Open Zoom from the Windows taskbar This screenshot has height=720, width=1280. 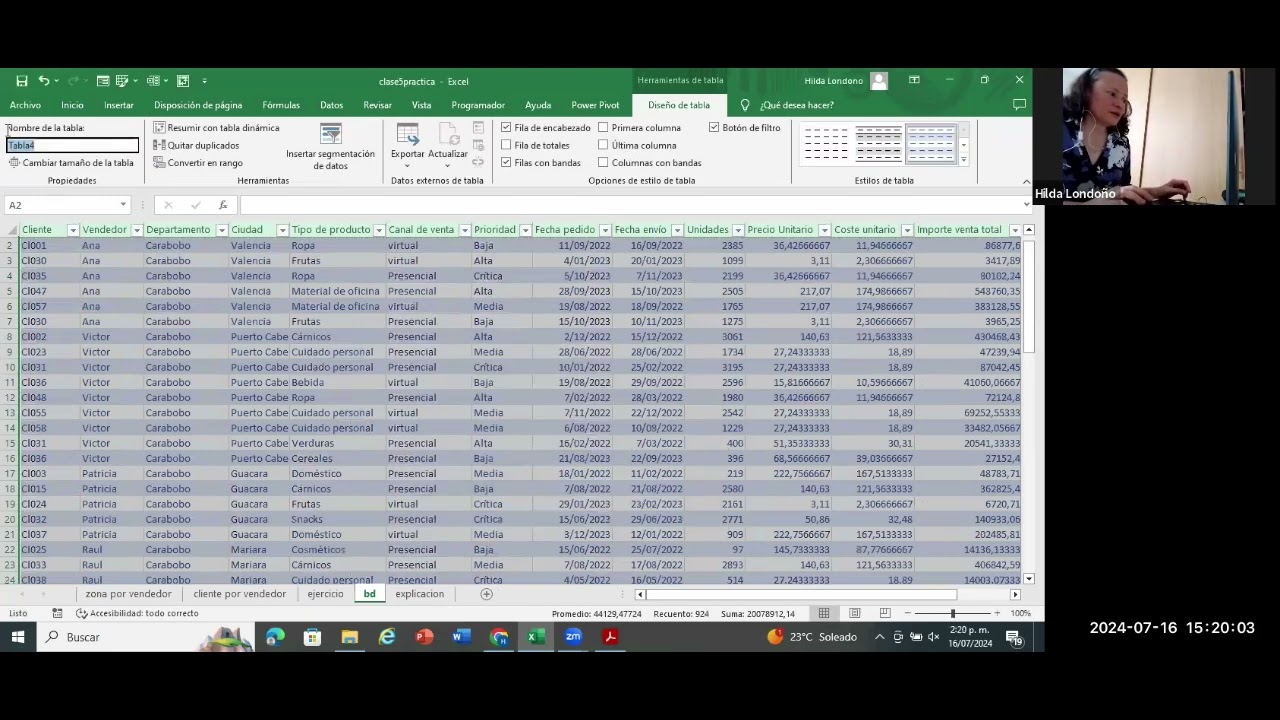[573, 637]
